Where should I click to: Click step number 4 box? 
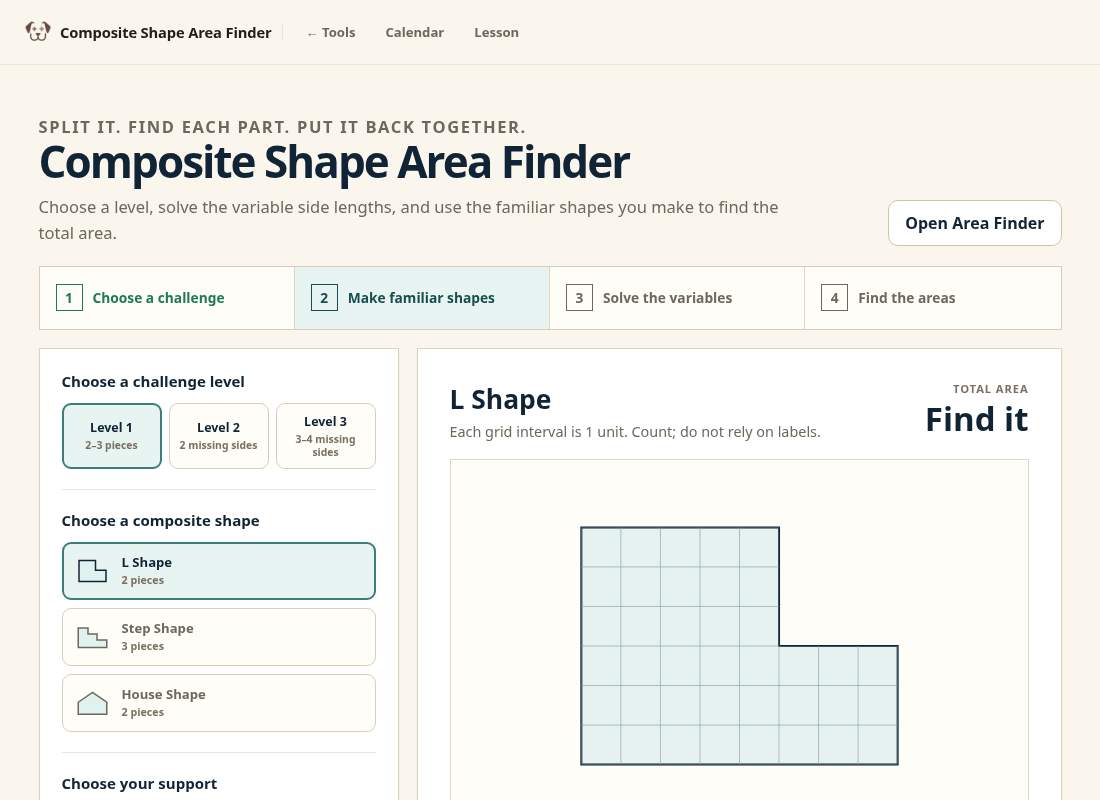click(x=834, y=298)
